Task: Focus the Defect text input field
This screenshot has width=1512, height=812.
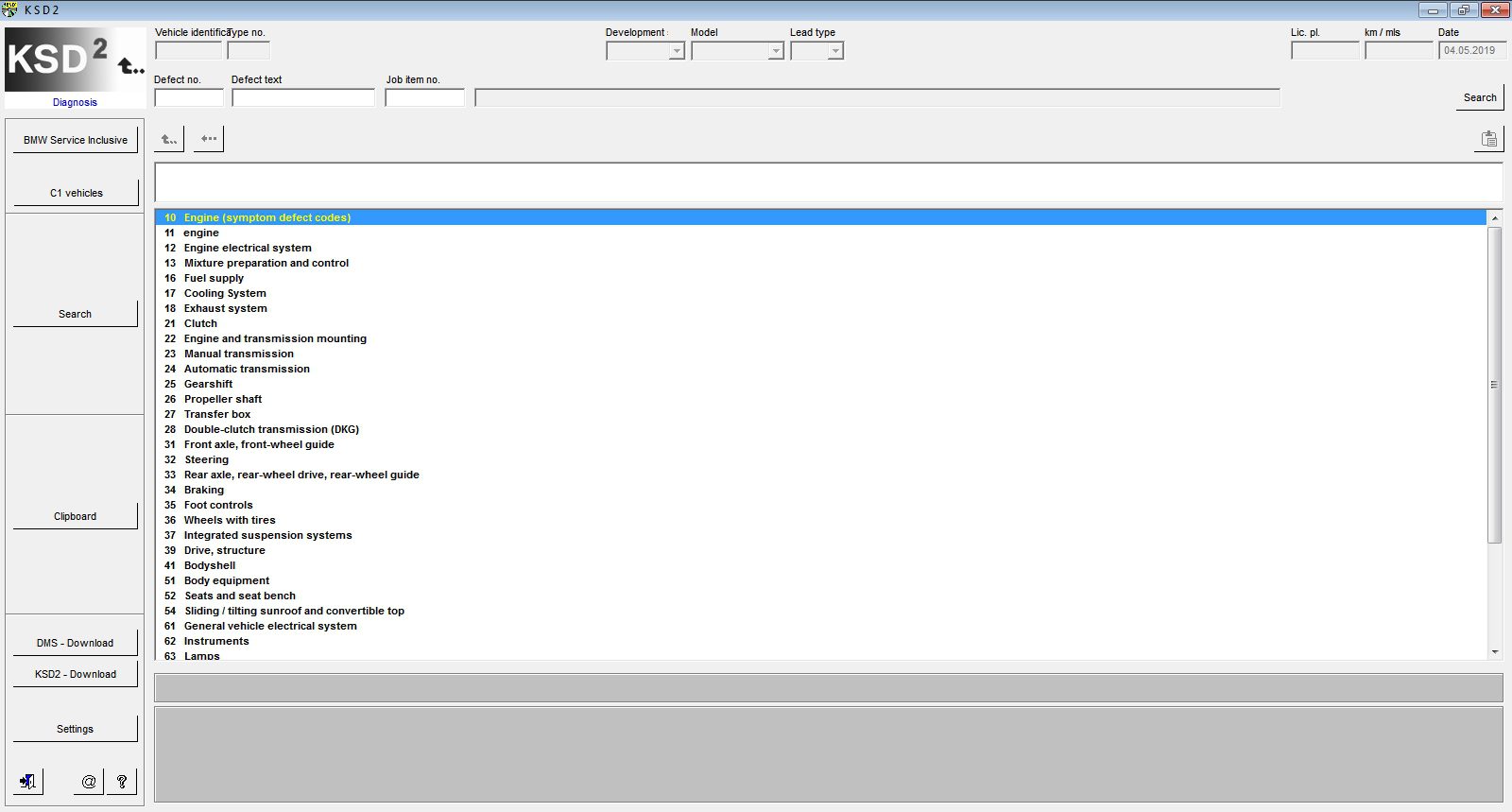Action: [303, 97]
